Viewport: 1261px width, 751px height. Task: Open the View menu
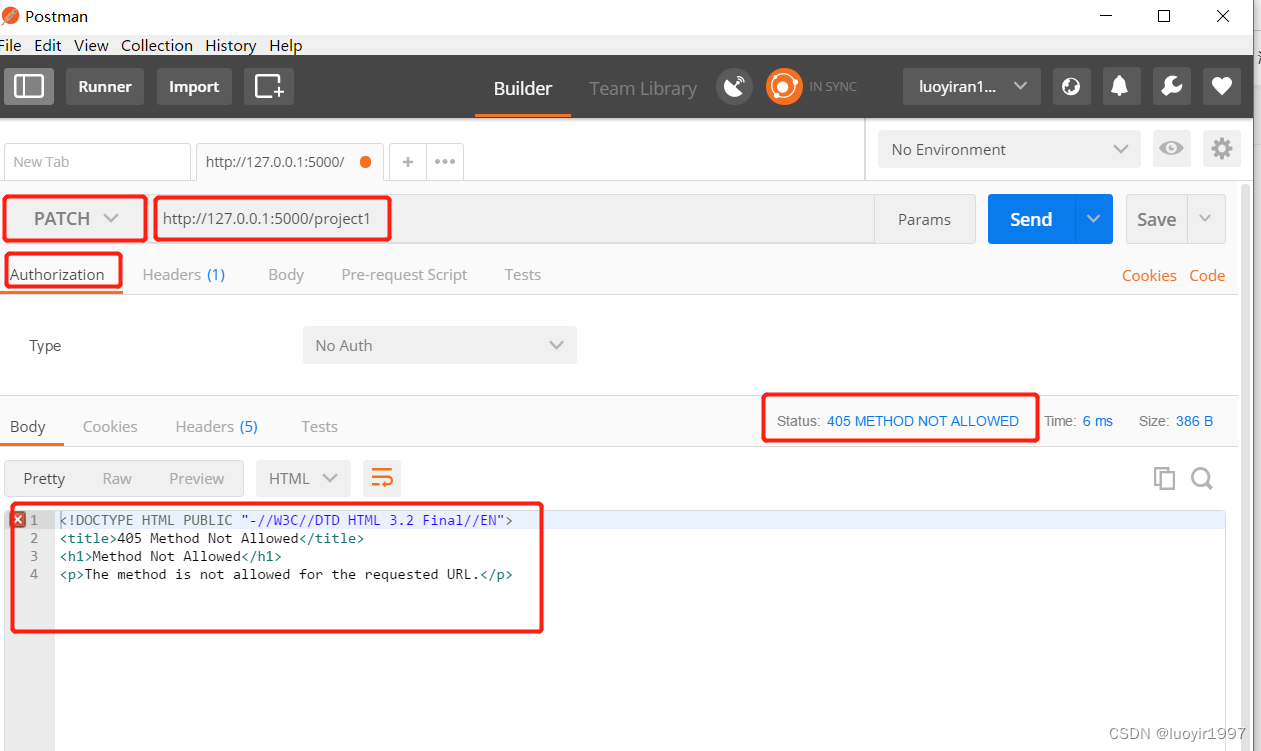(91, 45)
